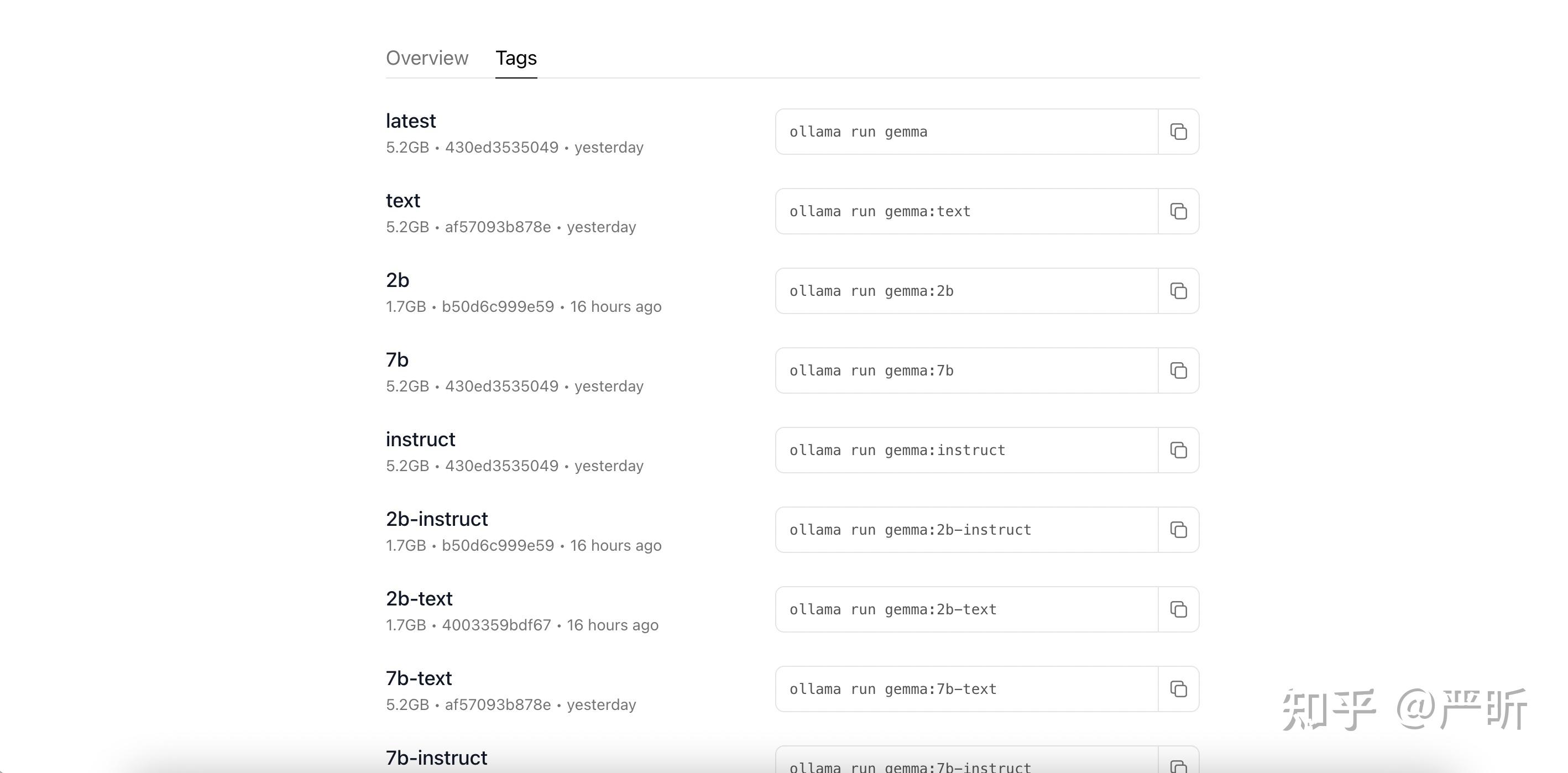Copy the gemma:2b run command
This screenshot has width=1568, height=773.
1178,291
